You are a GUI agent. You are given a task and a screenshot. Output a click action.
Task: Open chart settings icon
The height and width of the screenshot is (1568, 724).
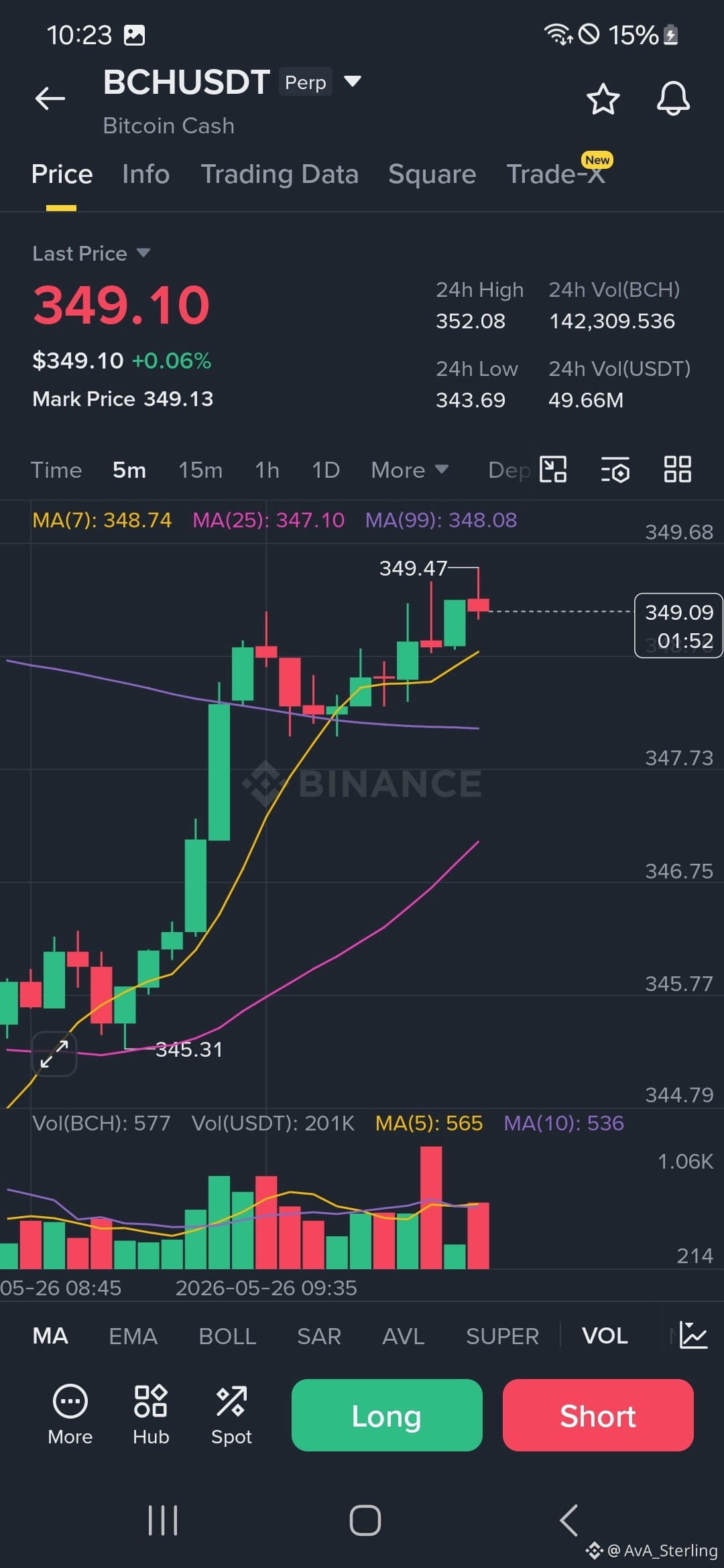[x=615, y=469]
